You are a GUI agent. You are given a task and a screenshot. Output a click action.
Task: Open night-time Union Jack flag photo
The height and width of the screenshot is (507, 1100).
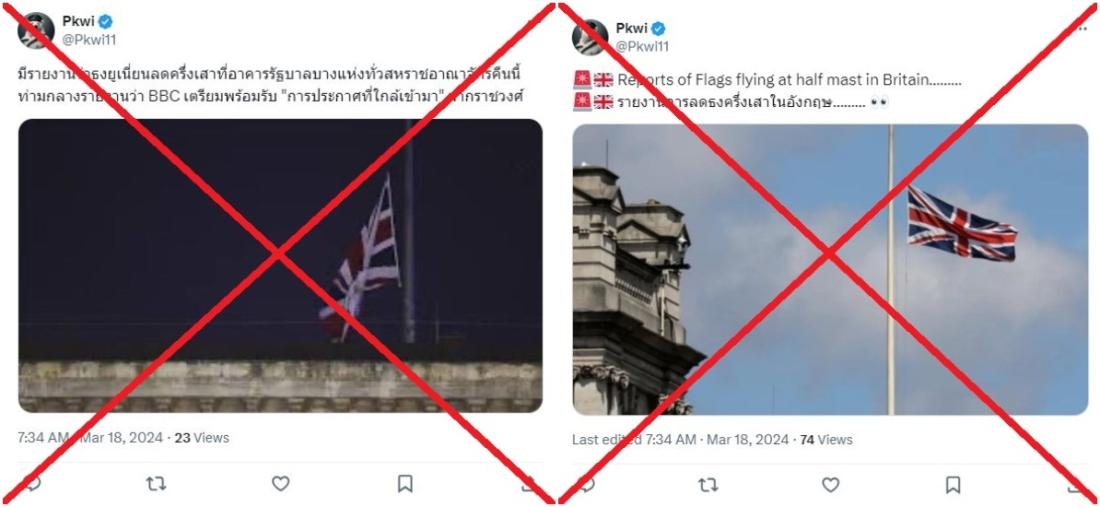(280, 266)
